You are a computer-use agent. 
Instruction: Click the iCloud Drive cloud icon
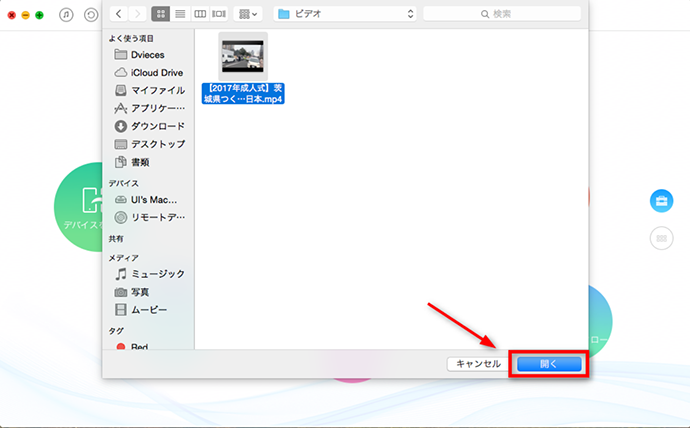point(121,73)
